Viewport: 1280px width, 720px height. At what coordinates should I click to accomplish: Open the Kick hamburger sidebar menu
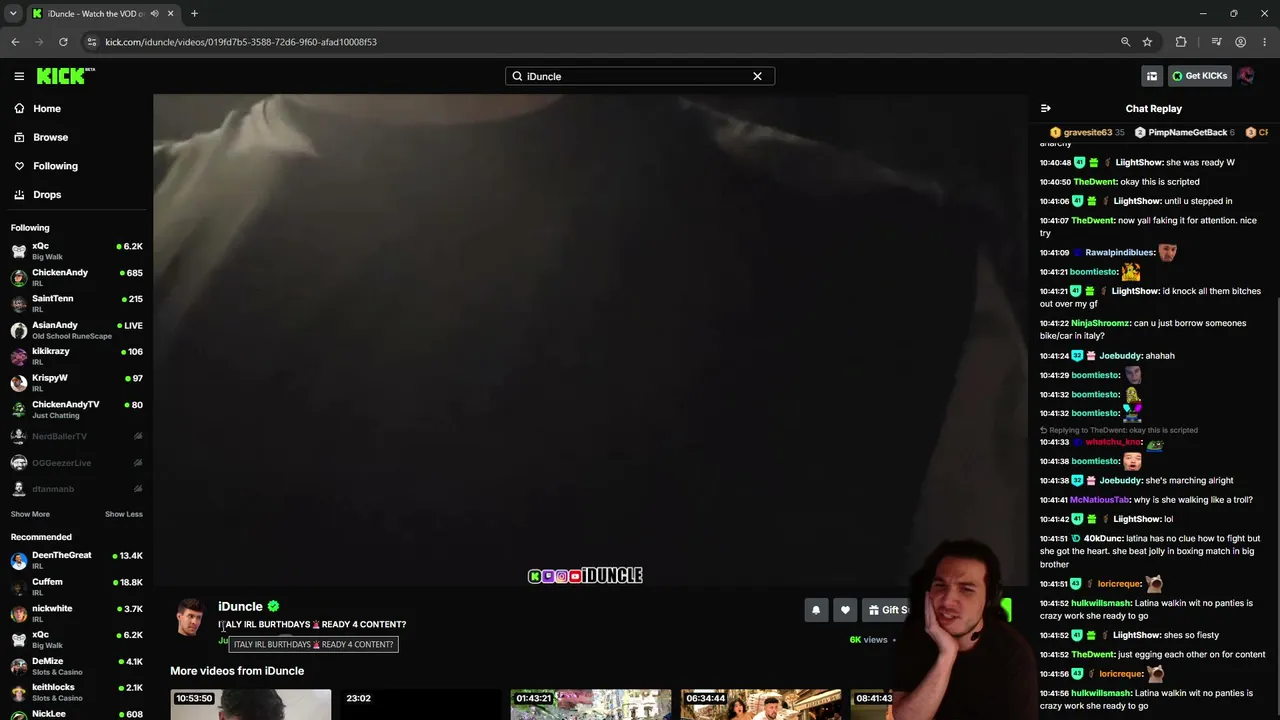tap(19, 76)
